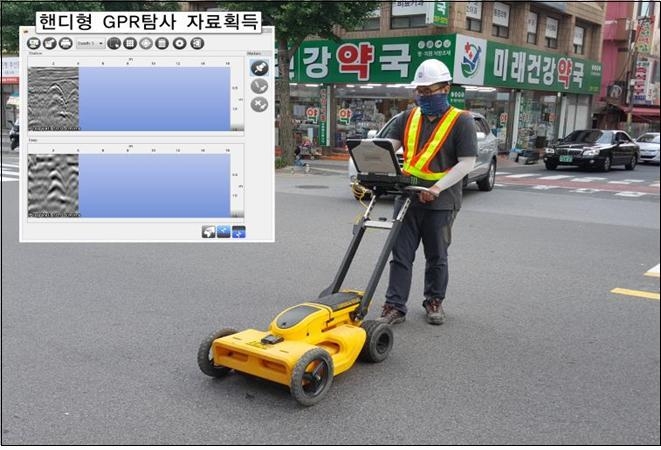Click the circular record-ring icon in toolbar
Image resolution: width=661 pixels, height=450 pixels.
(180, 43)
